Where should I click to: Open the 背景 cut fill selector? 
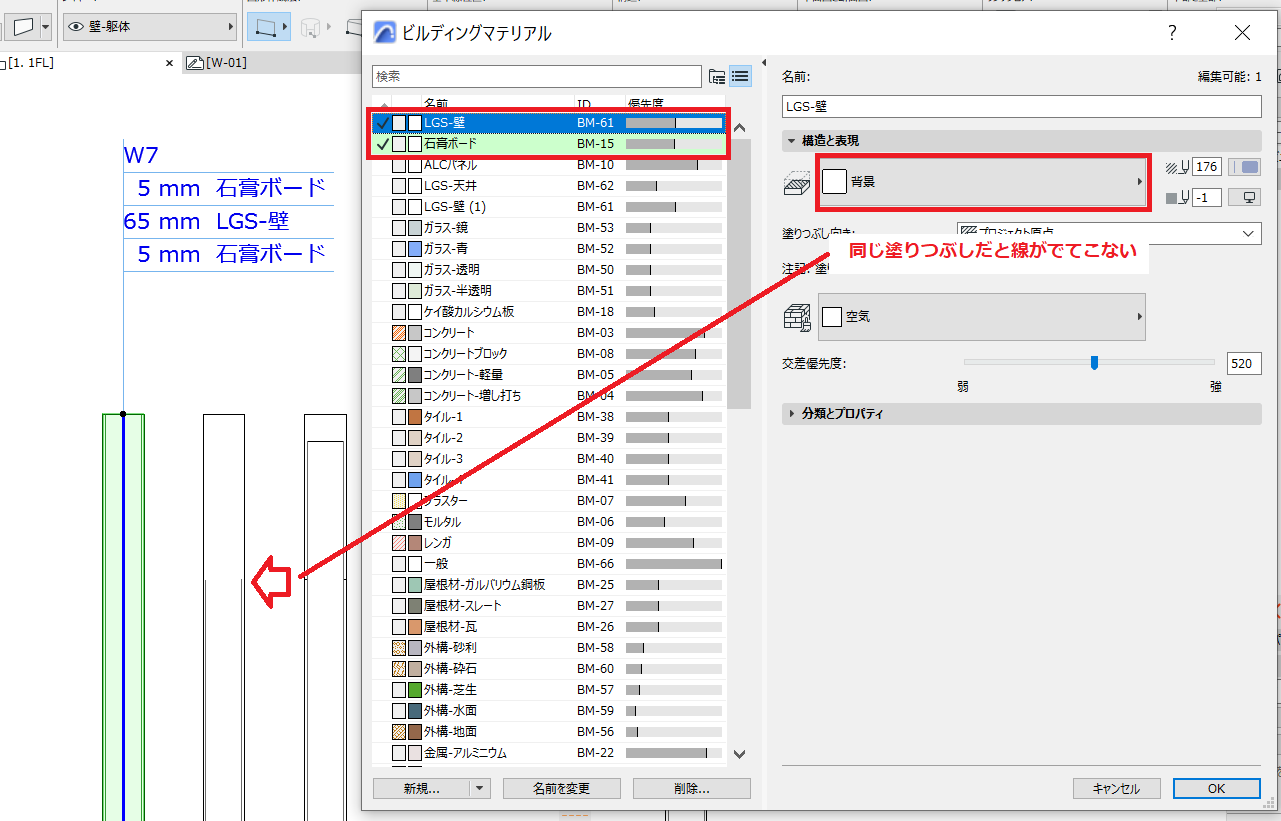(x=982, y=183)
